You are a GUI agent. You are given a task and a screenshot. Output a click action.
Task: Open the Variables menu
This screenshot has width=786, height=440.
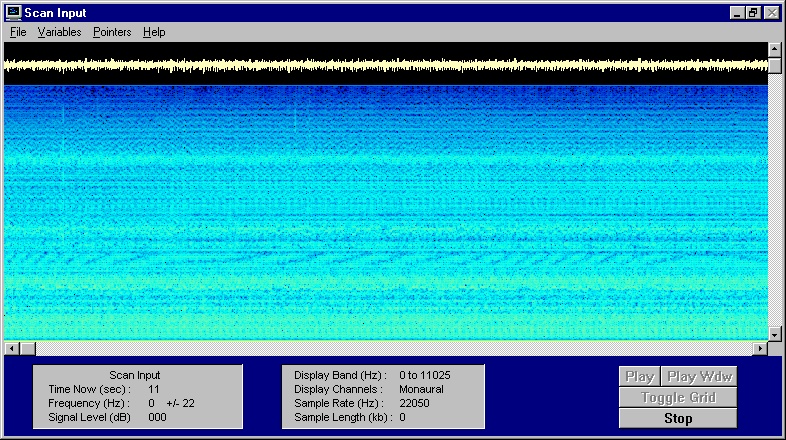(59, 32)
